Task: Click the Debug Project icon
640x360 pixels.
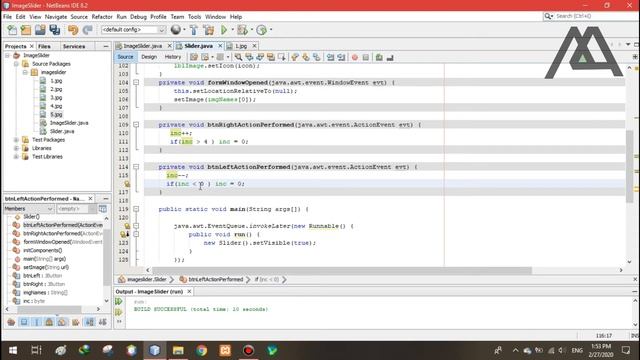Action: [242, 30]
